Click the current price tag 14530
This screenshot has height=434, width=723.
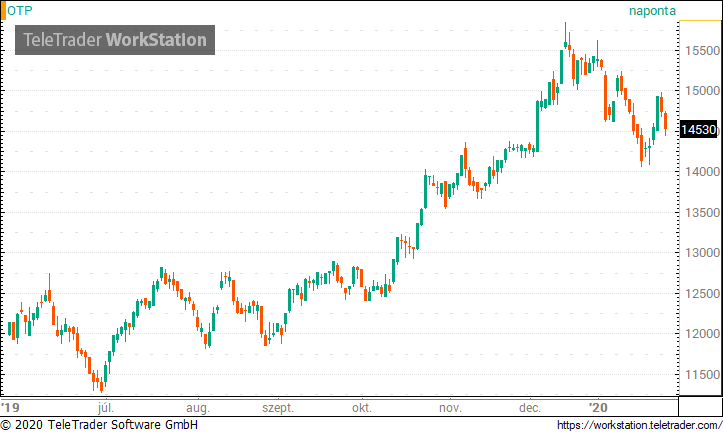coord(699,130)
